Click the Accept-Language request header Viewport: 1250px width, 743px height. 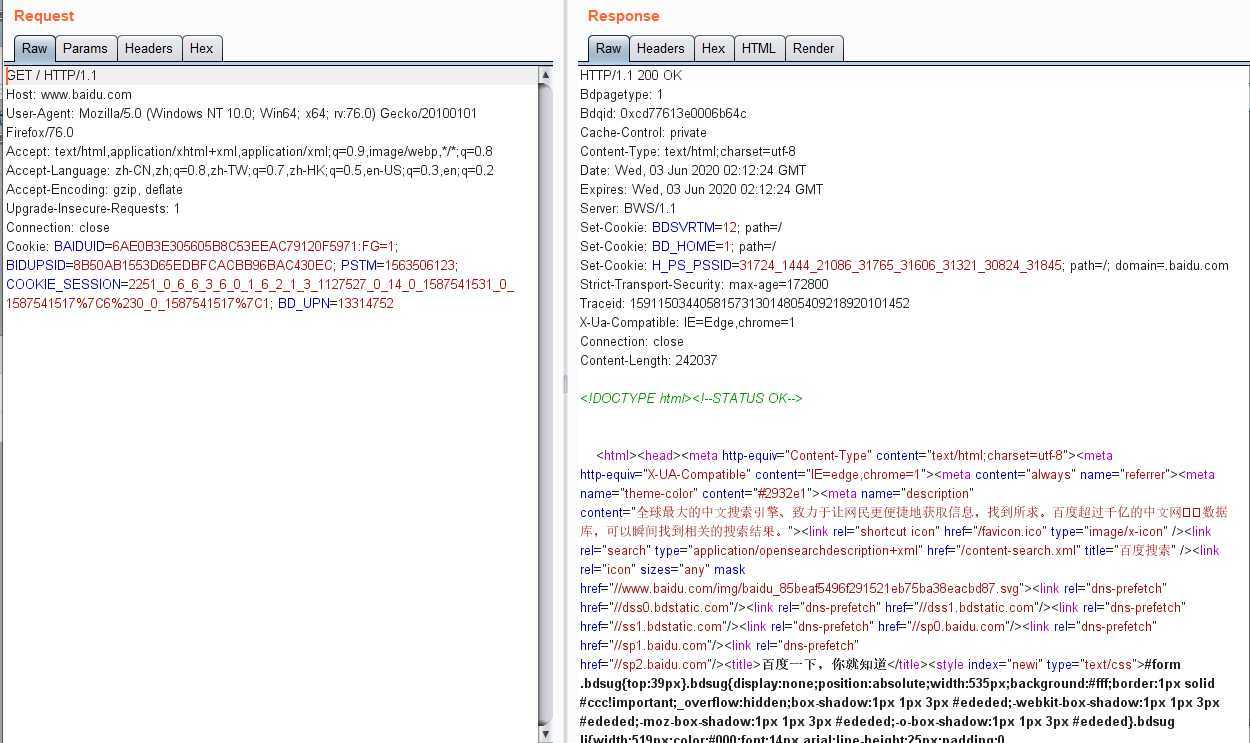point(250,170)
